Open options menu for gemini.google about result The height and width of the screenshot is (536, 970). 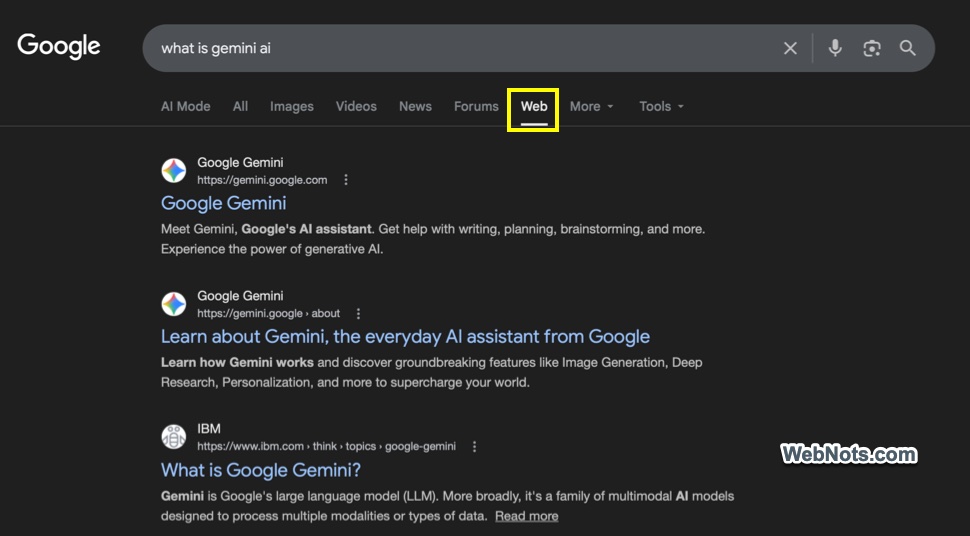tap(358, 313)
